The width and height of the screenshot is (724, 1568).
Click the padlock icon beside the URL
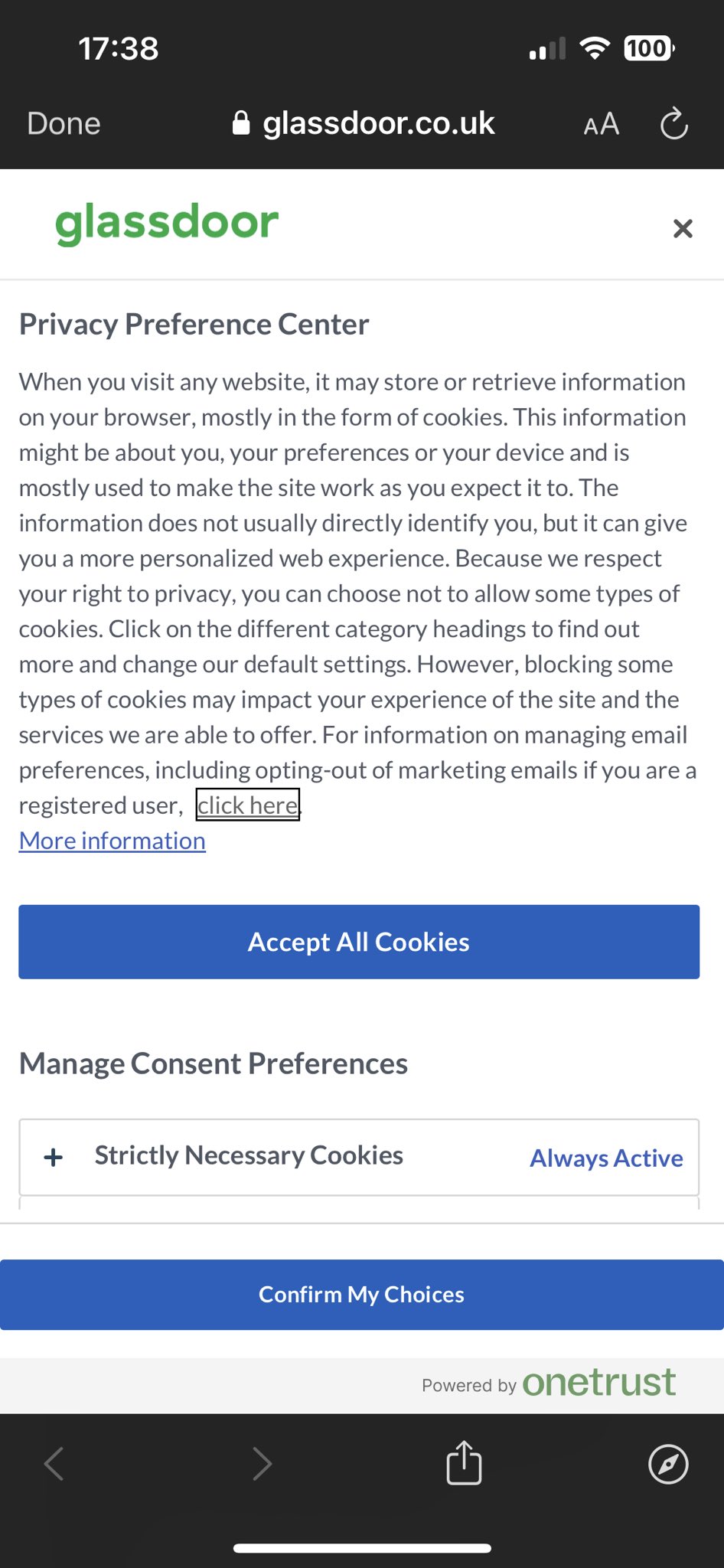[241, 123]
